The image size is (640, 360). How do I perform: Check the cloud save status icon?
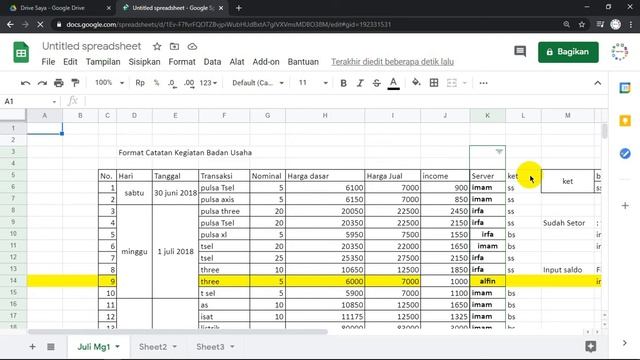coord(192,47)
